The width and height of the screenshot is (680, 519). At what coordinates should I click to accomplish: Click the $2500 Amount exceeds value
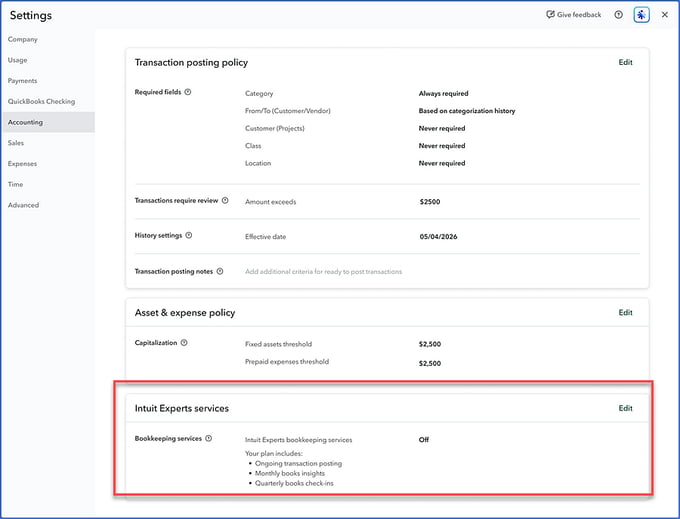430,202
